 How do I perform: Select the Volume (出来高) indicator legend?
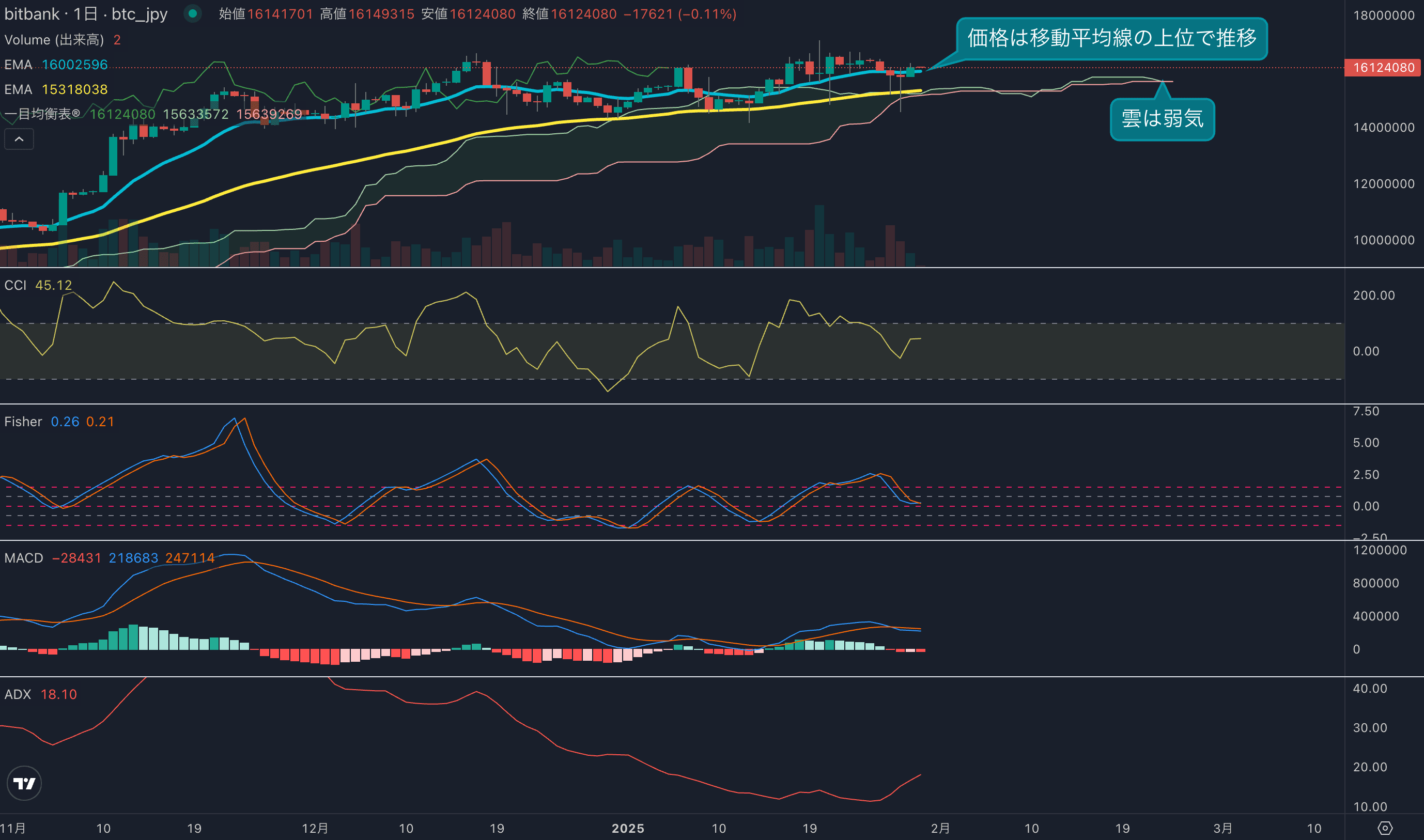54,40
